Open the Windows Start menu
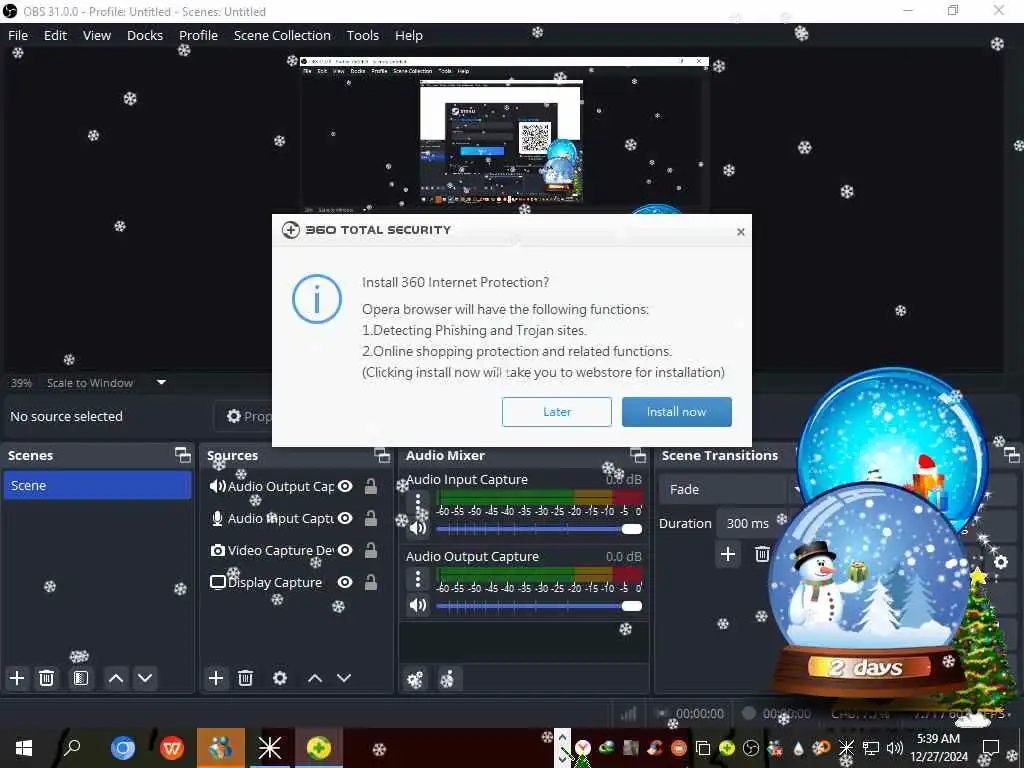The image size is (1024, 768). click(x=24, y=748)
